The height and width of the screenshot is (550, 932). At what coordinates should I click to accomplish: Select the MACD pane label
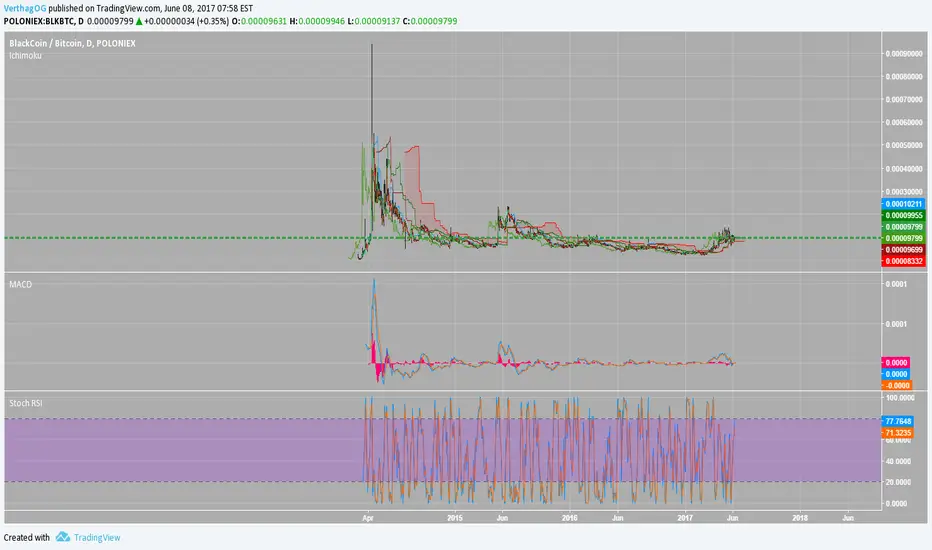point(21,284)
